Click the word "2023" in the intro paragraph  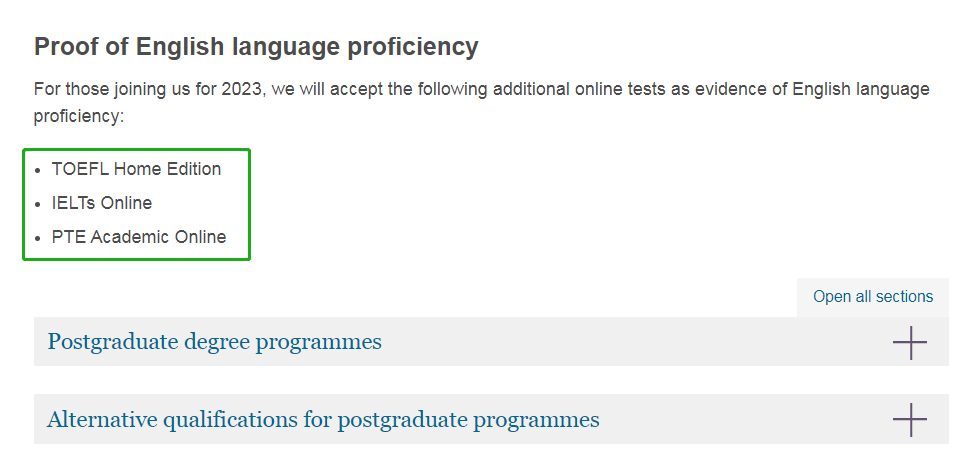pyautogui.click(x=242, y=89)
